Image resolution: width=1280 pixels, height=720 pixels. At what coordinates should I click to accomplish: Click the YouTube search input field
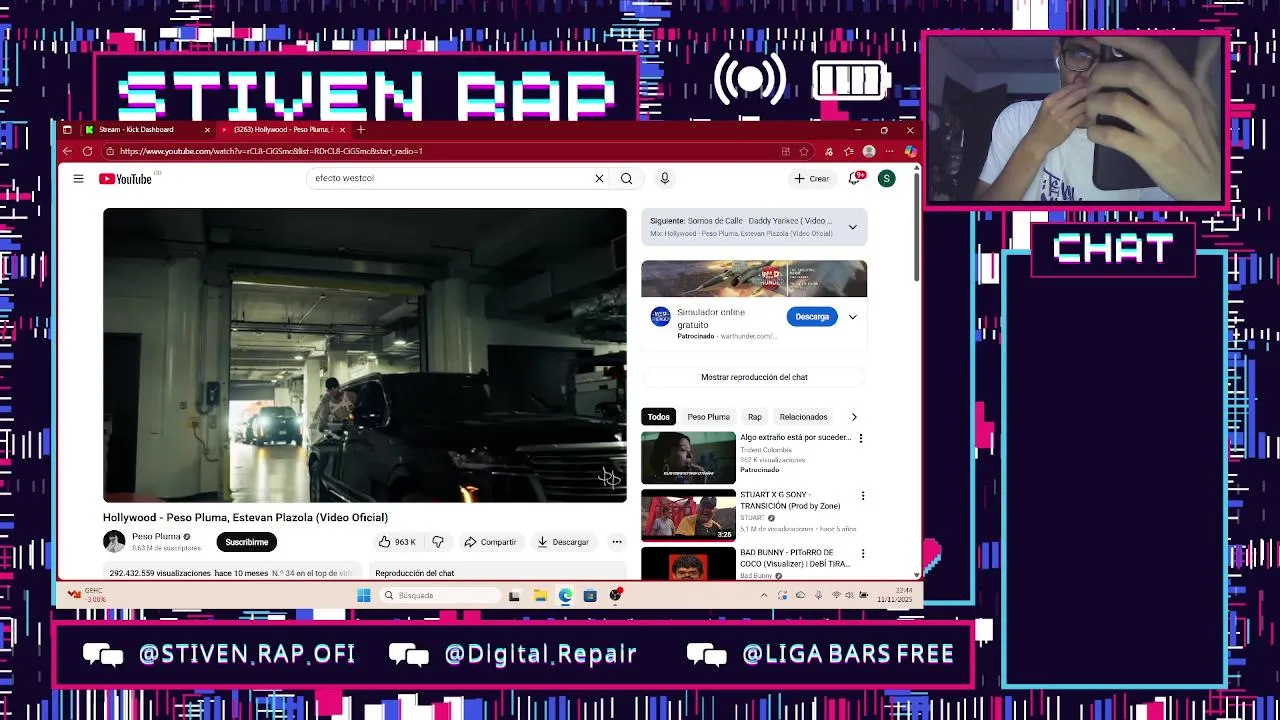(450, 178)
